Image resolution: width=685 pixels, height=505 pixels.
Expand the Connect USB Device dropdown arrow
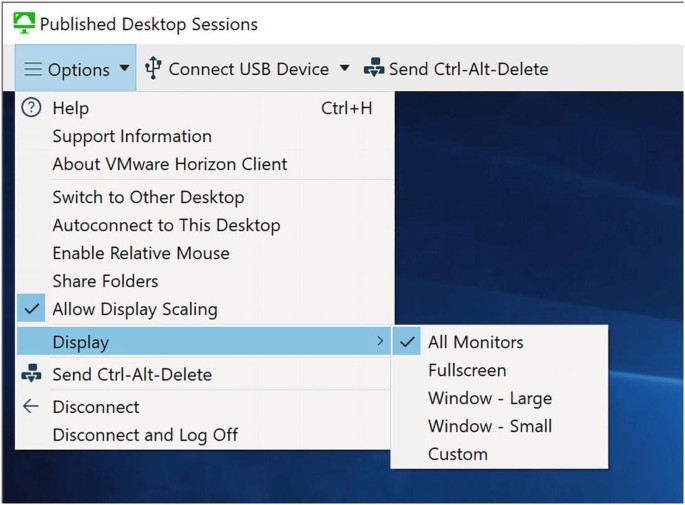pyautogui.click(x=345, y=69)
